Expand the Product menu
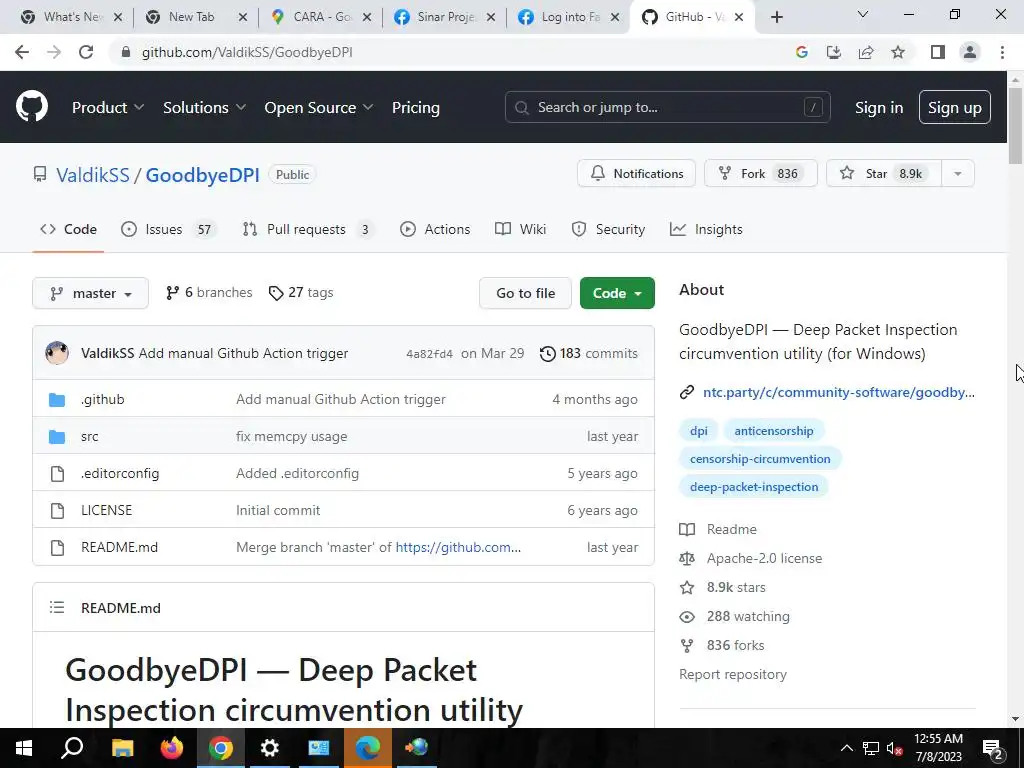 coord(108,108)
